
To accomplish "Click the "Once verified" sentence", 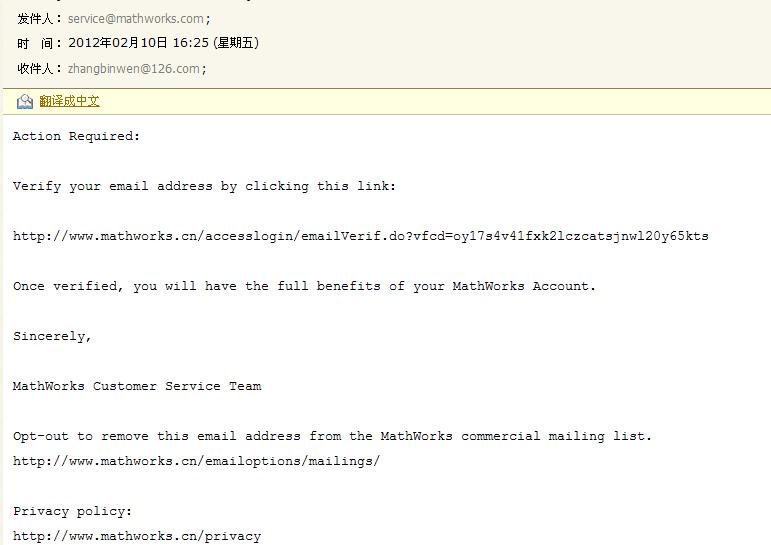I will click(304, 286).
